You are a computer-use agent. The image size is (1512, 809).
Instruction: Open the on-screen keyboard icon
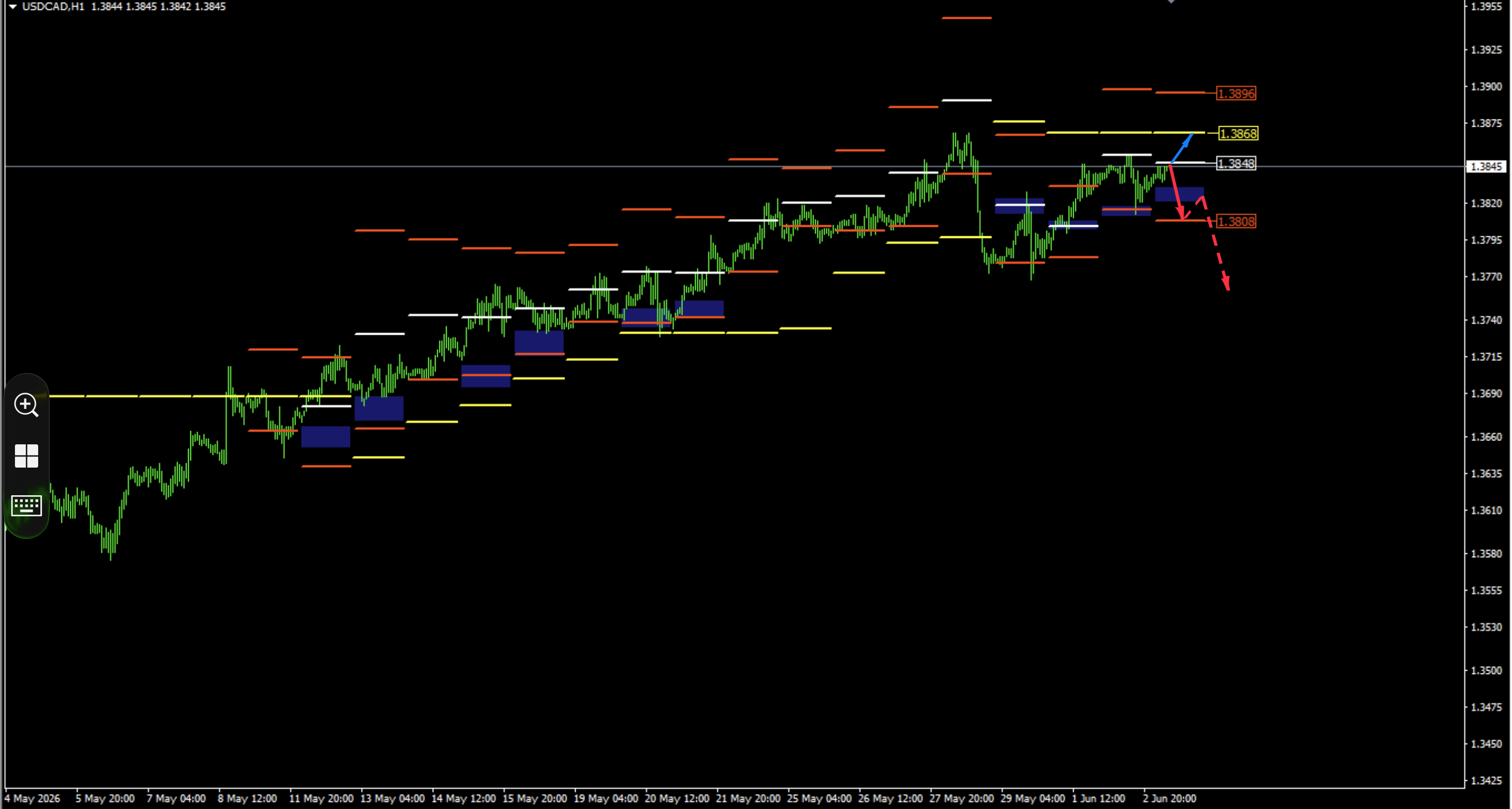(x=27, y=505)
